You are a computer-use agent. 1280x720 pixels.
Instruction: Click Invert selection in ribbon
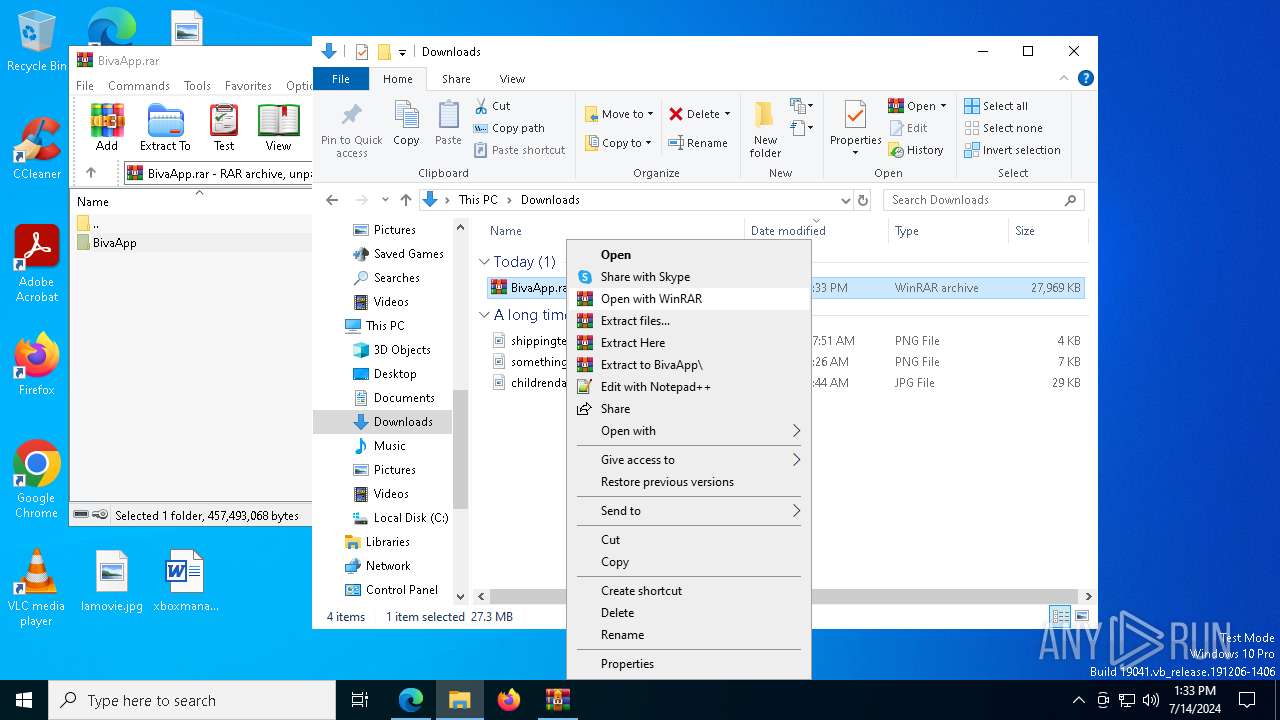coord(1012,150)
